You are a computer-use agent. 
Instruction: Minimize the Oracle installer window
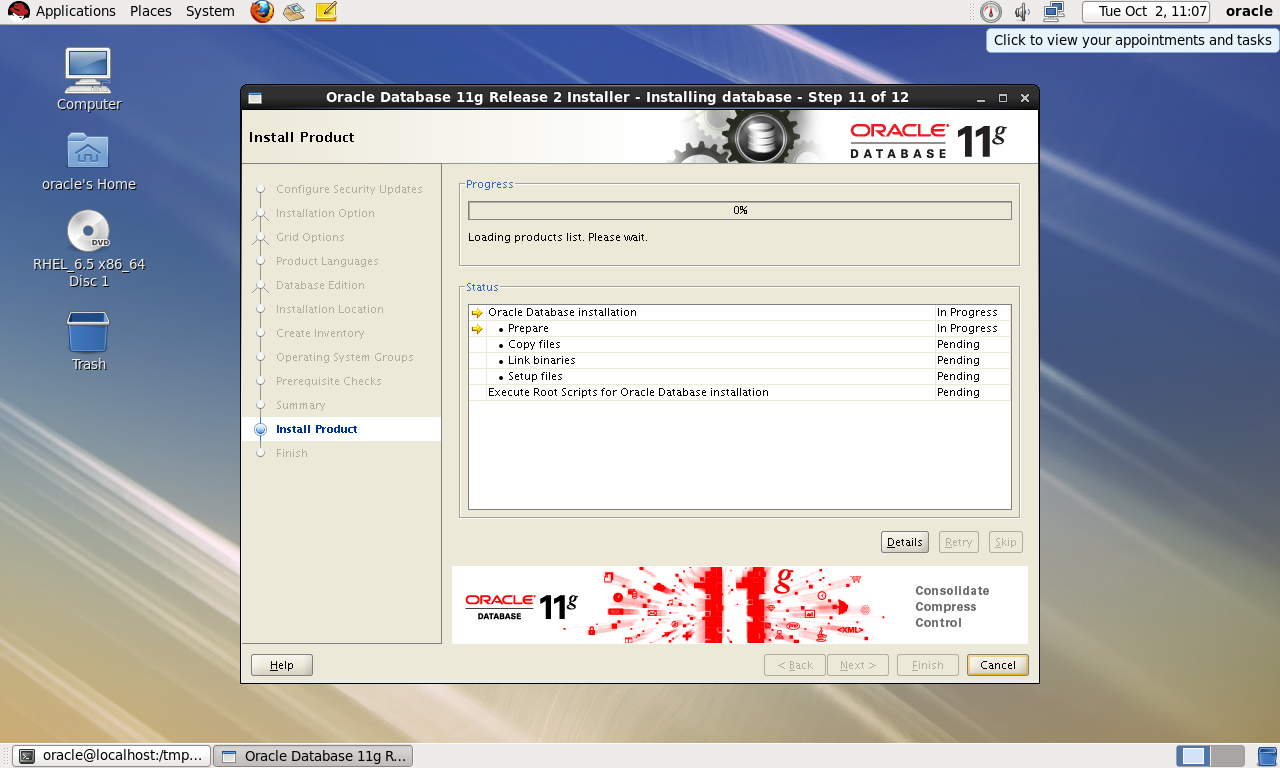[982, 98]
